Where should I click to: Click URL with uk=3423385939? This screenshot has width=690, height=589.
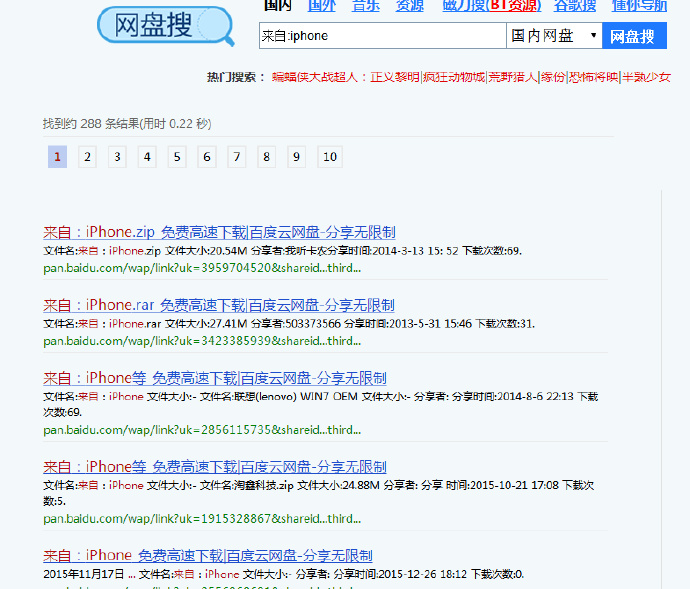(202, 341)
